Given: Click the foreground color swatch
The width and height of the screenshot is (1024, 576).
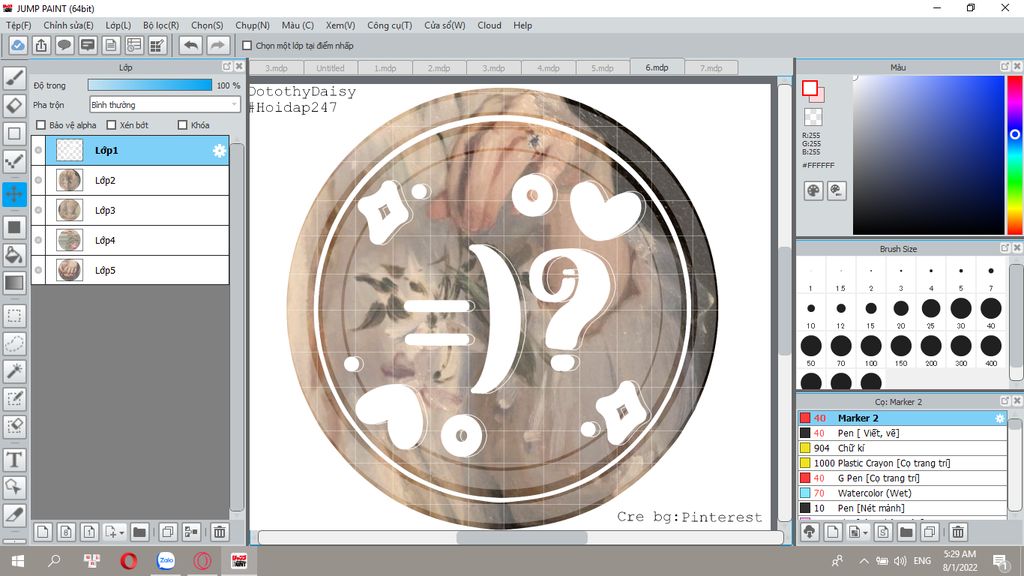Looking at the screenshot, I should point(810,88).
